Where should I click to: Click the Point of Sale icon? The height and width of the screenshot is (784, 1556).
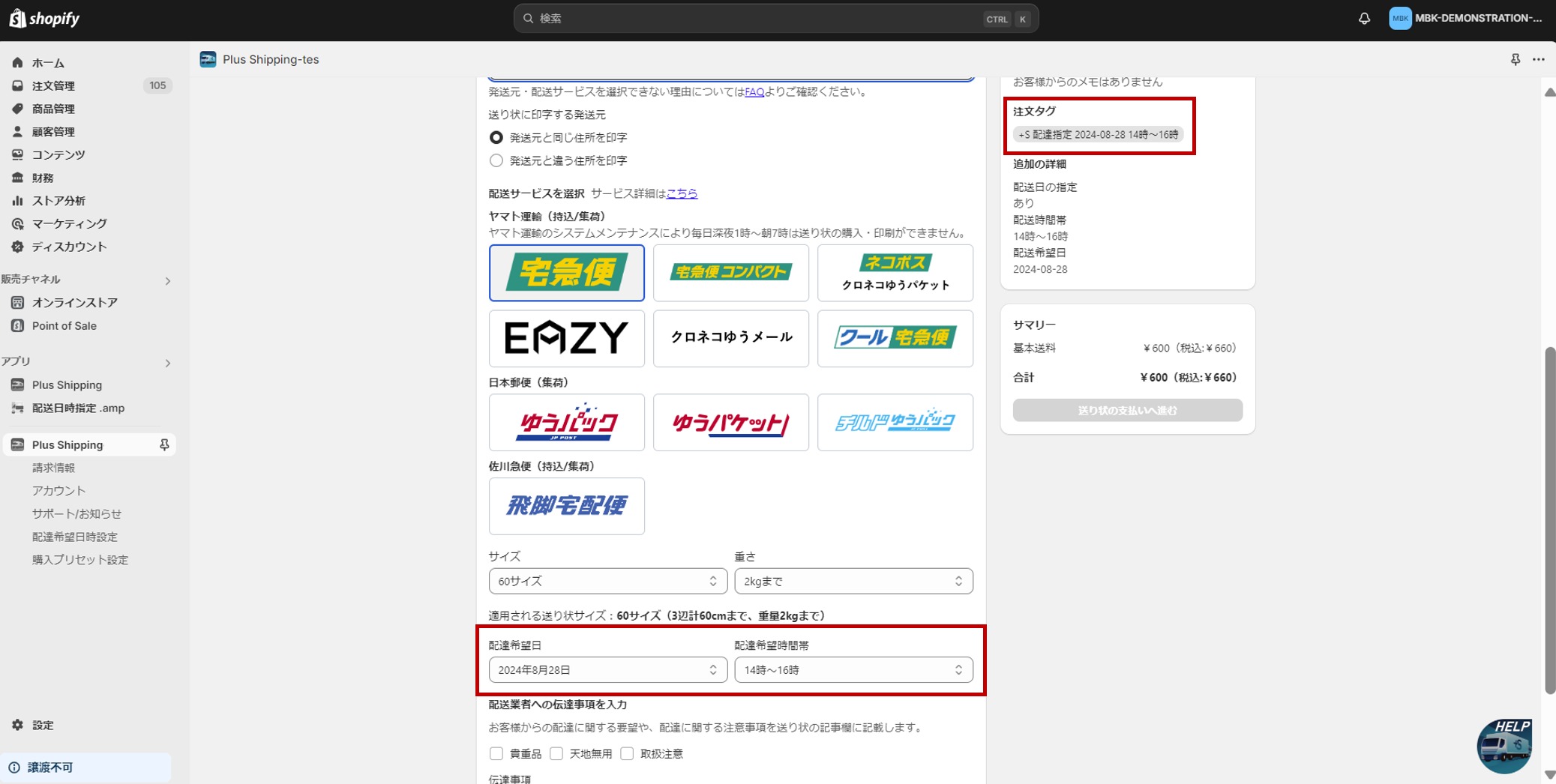point(17,326)
